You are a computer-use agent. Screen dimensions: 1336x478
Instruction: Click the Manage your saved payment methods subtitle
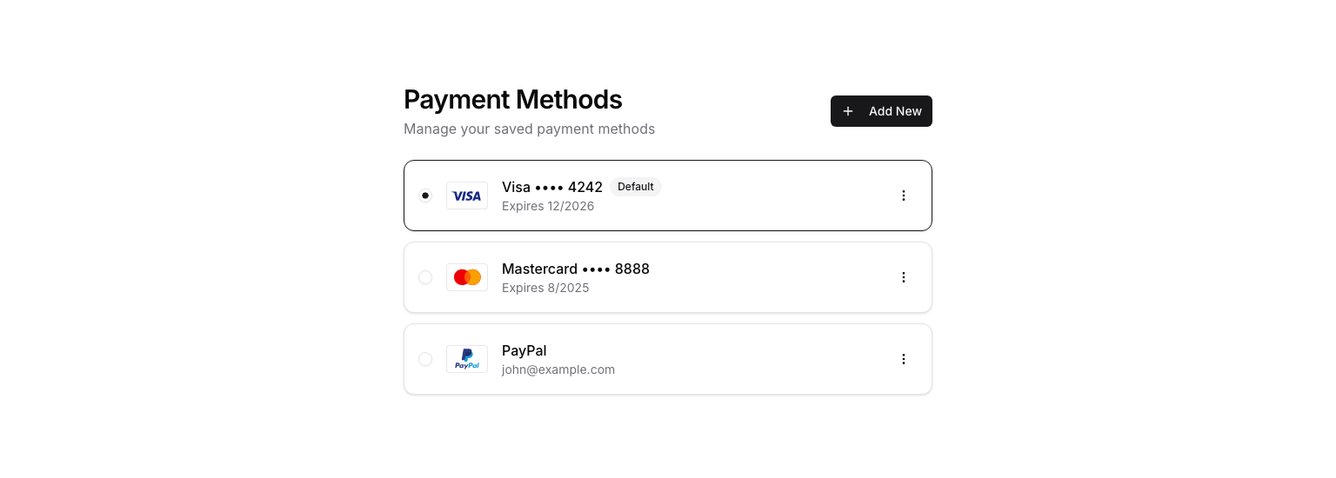529,129
